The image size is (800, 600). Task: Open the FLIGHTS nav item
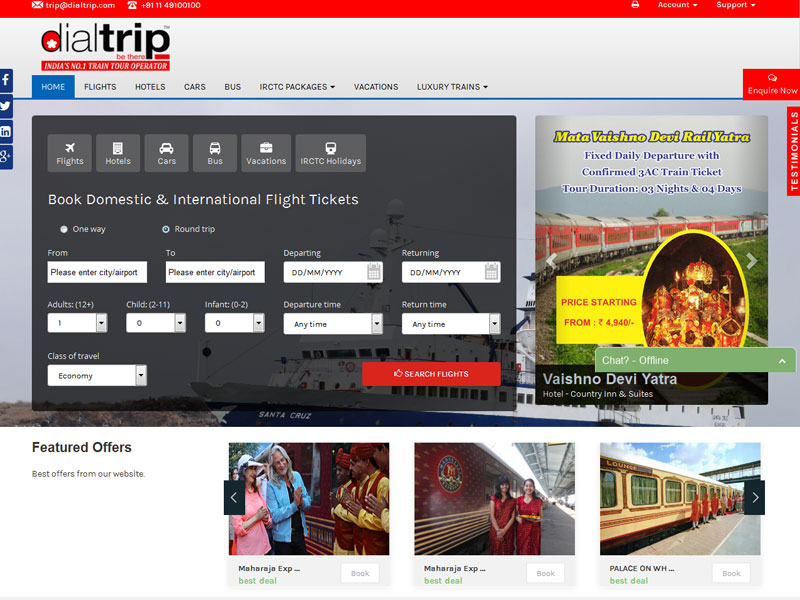pyautogui.click(x=100, y=87)
